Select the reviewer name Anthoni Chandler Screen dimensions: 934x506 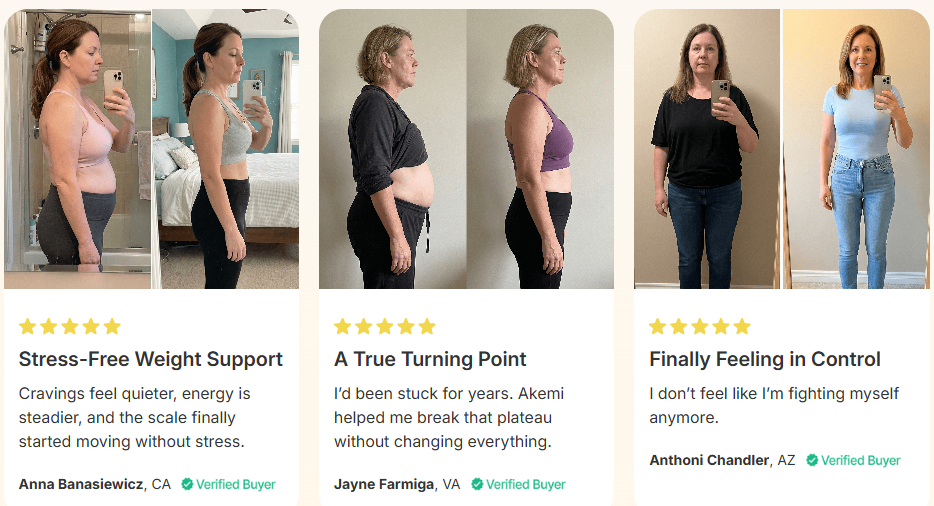tap(709, 460)
